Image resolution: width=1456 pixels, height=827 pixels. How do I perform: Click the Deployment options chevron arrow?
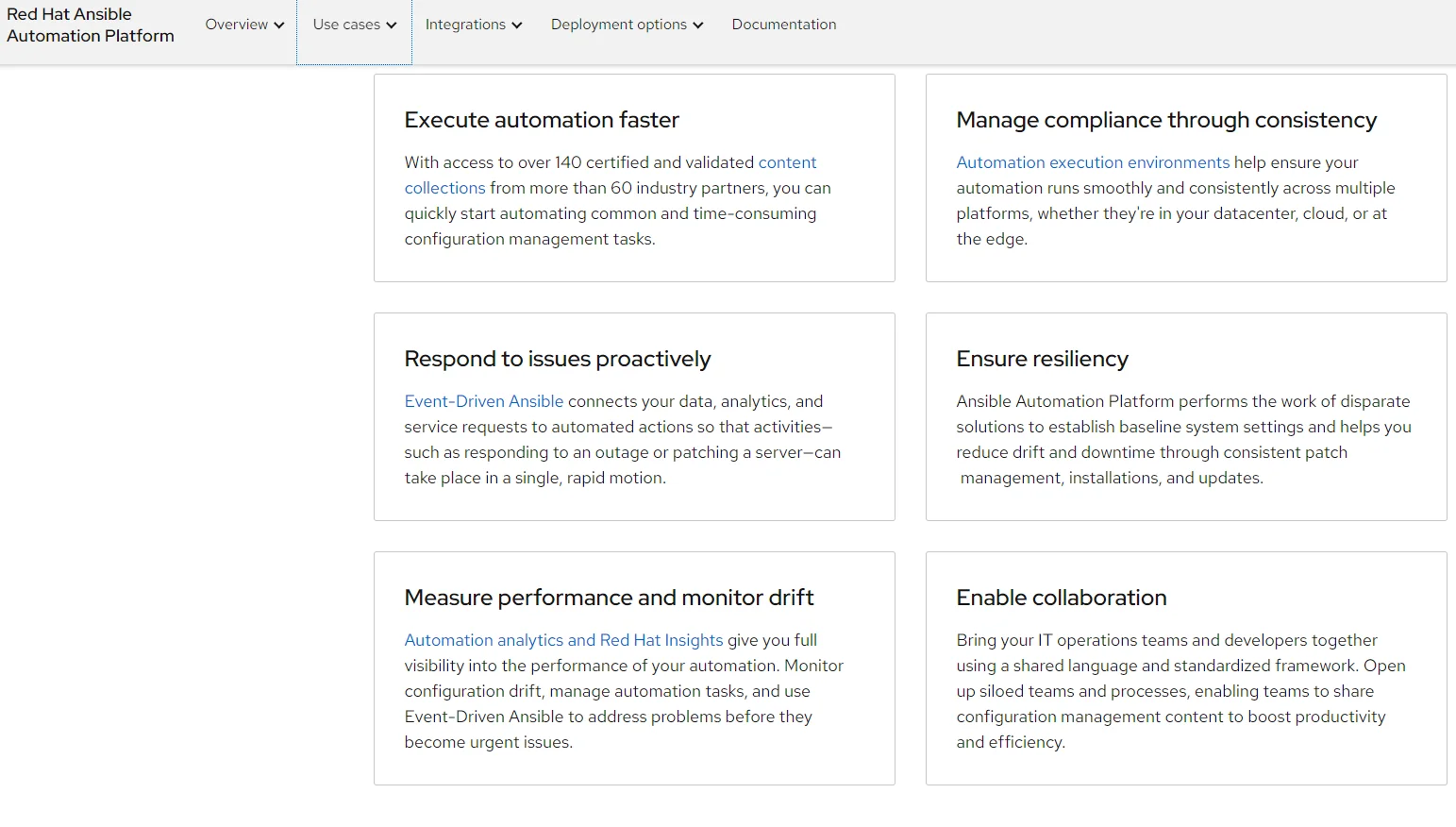698,25
